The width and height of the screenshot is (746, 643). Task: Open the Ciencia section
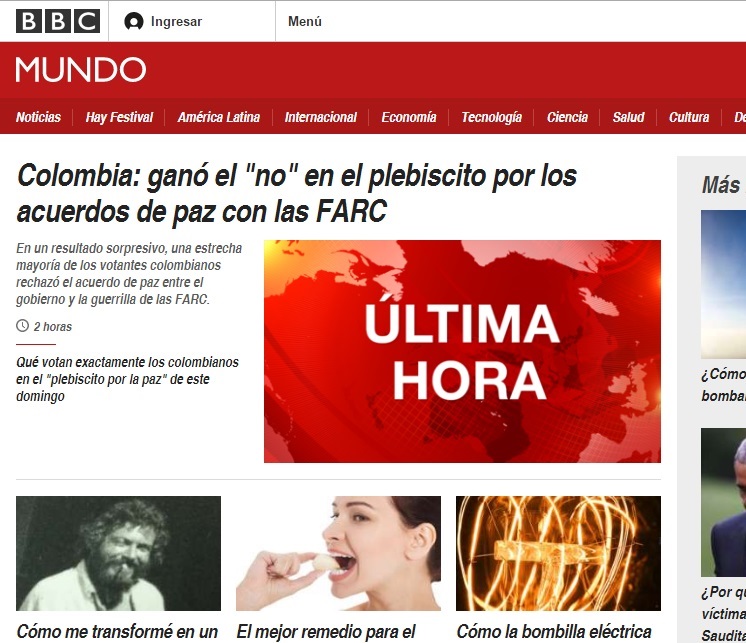(567, 117)
